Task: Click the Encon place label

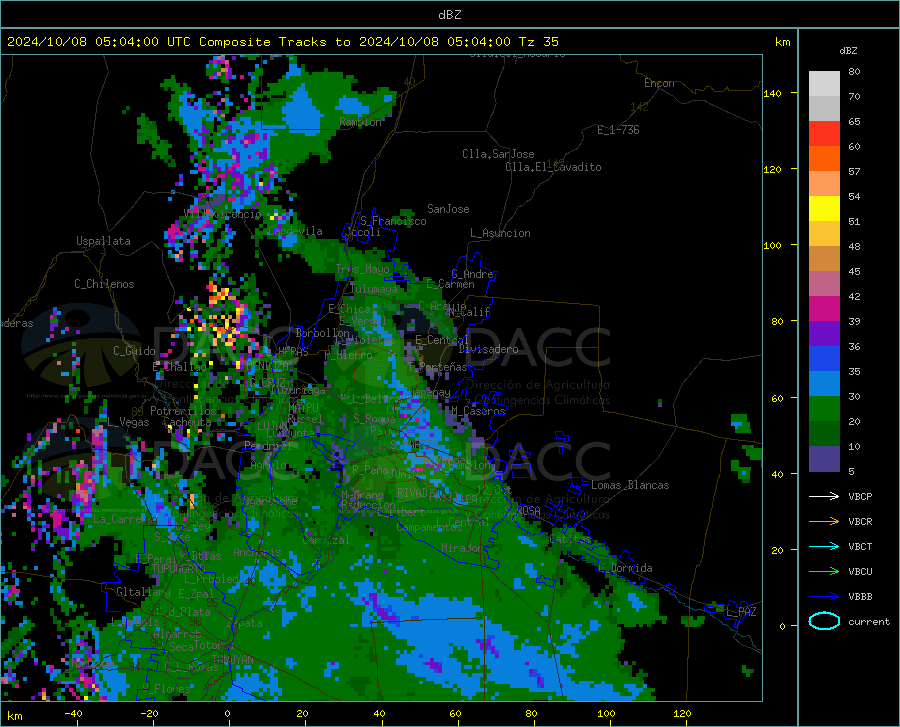Action: tap(659, 83)
